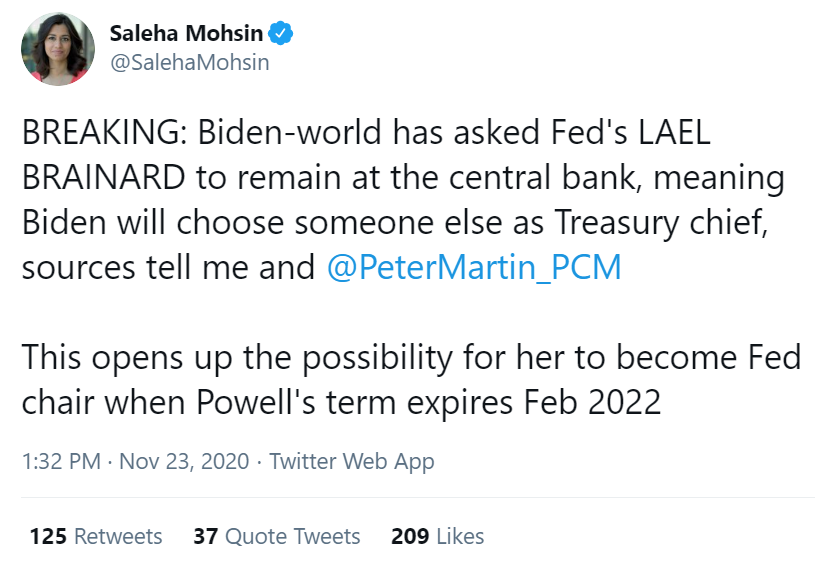View the 125 Retweets list

click(x=96, y=536)
